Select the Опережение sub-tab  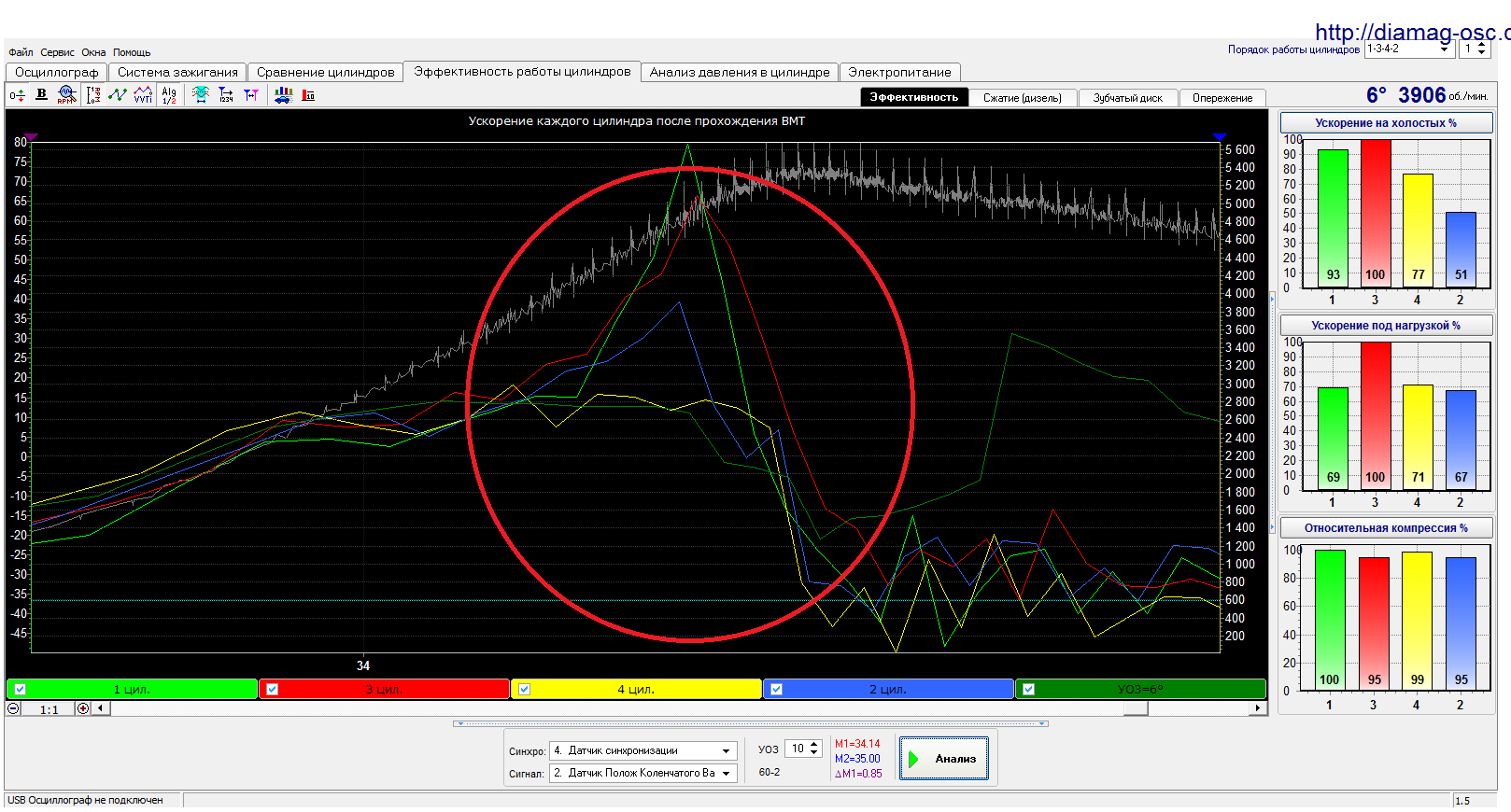click(1222, 98)
